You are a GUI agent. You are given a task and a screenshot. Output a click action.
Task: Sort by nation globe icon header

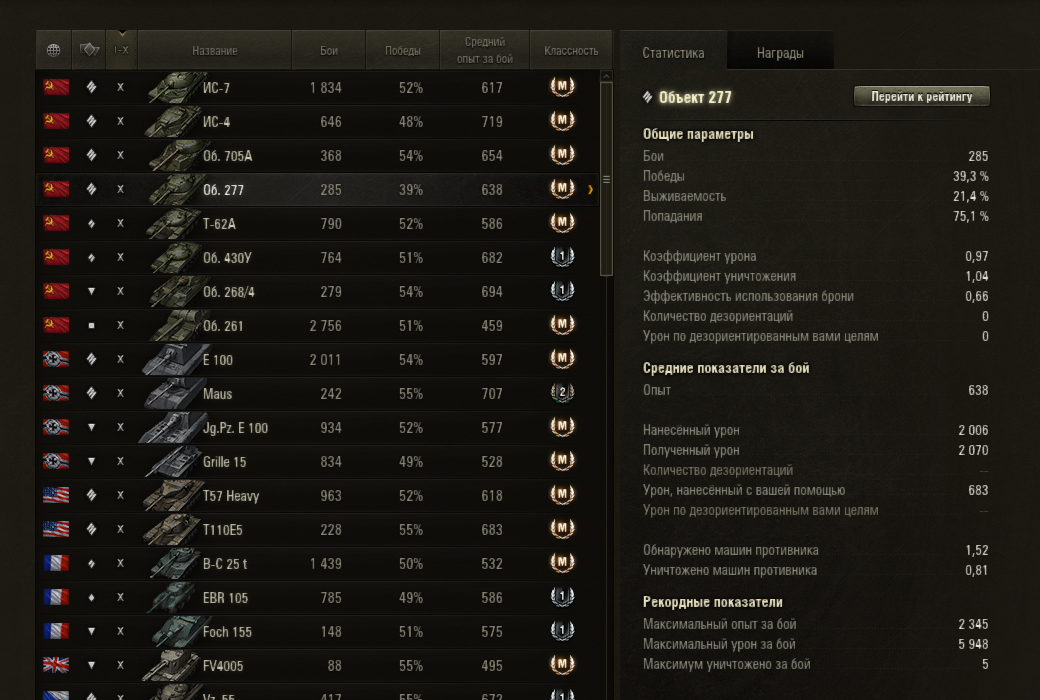coord(54,50)
